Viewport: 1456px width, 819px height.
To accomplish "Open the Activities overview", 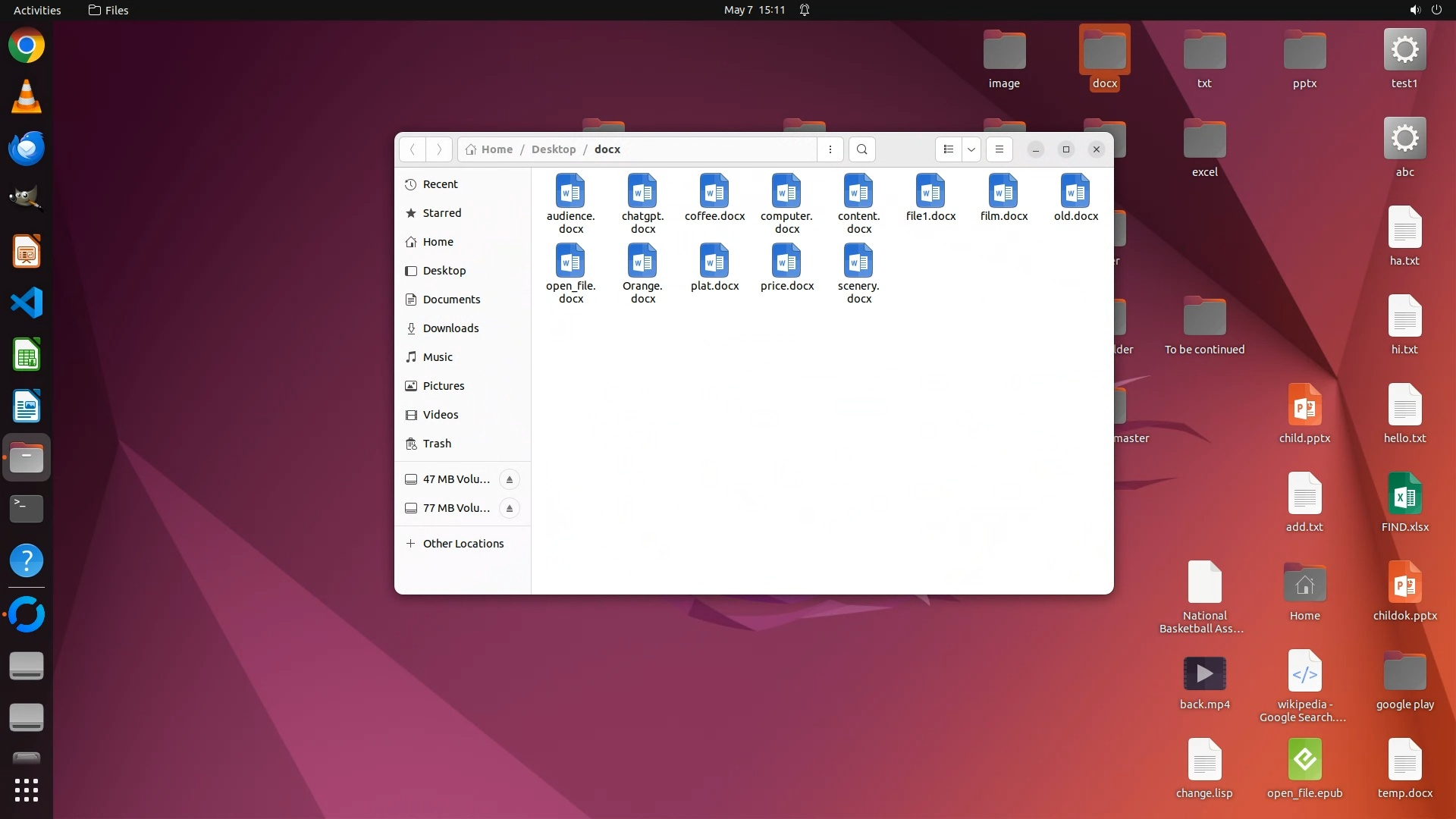I will pos(37,10).
